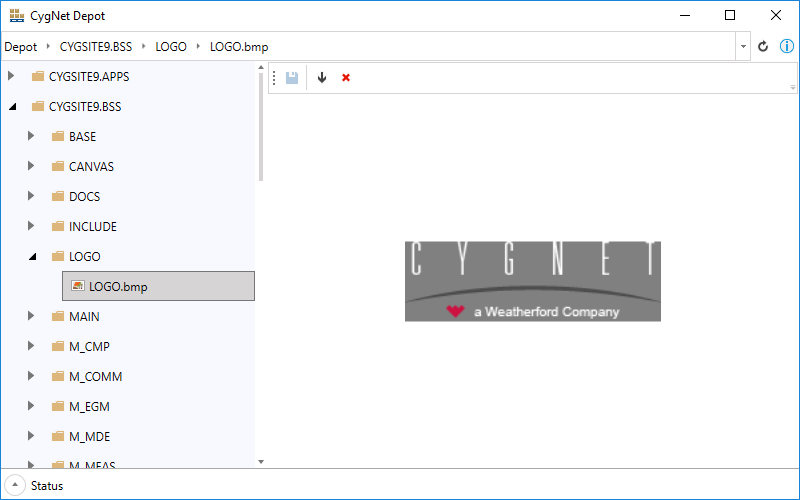800x500 pixels.
Task: Click the tree vertical scrollbar thumb
Action: (261, 127)
